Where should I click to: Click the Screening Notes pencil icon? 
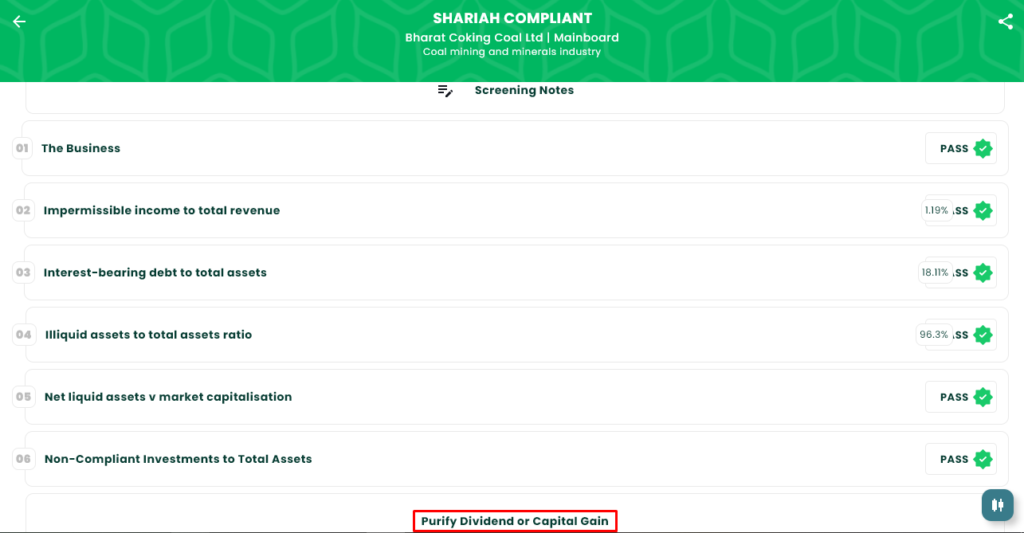click(446, 91)
